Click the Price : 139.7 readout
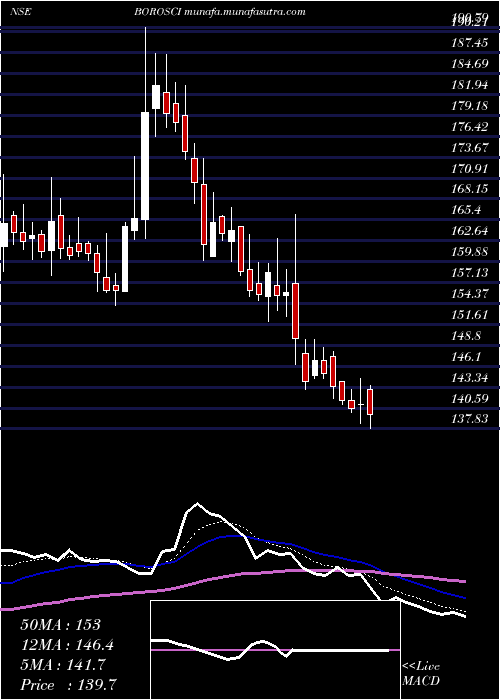 tap(70, 685)
